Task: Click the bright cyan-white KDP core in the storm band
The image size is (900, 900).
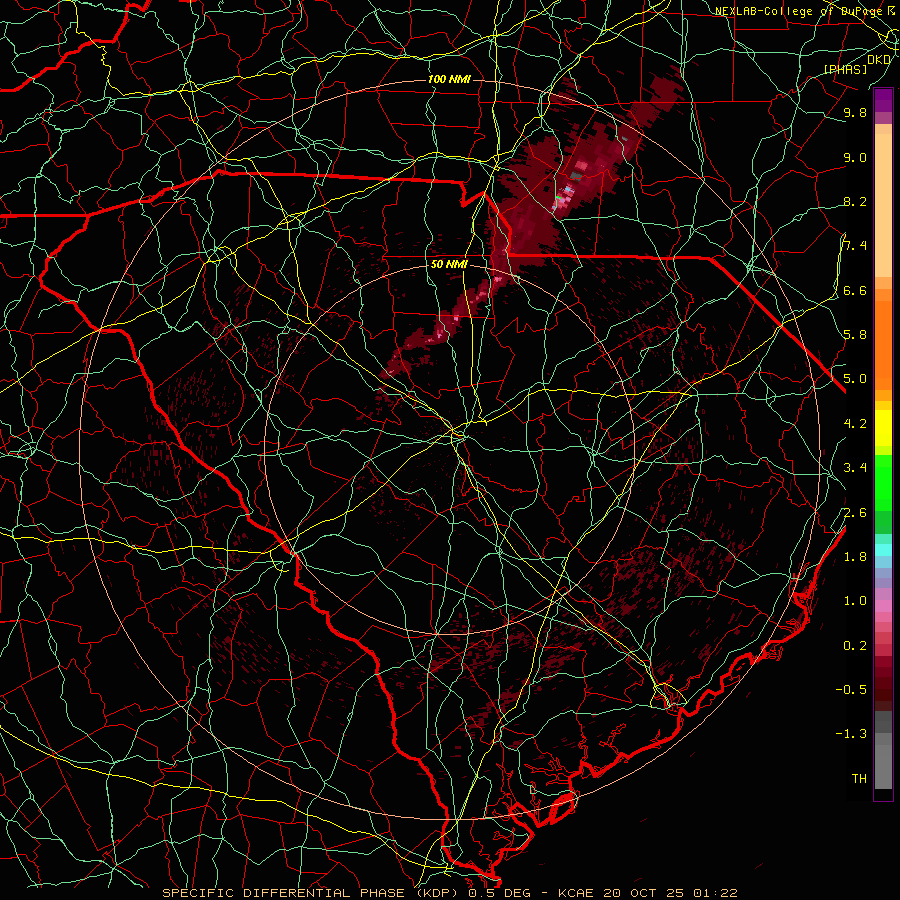Action: pyautogui.click(x=569, y=189)
